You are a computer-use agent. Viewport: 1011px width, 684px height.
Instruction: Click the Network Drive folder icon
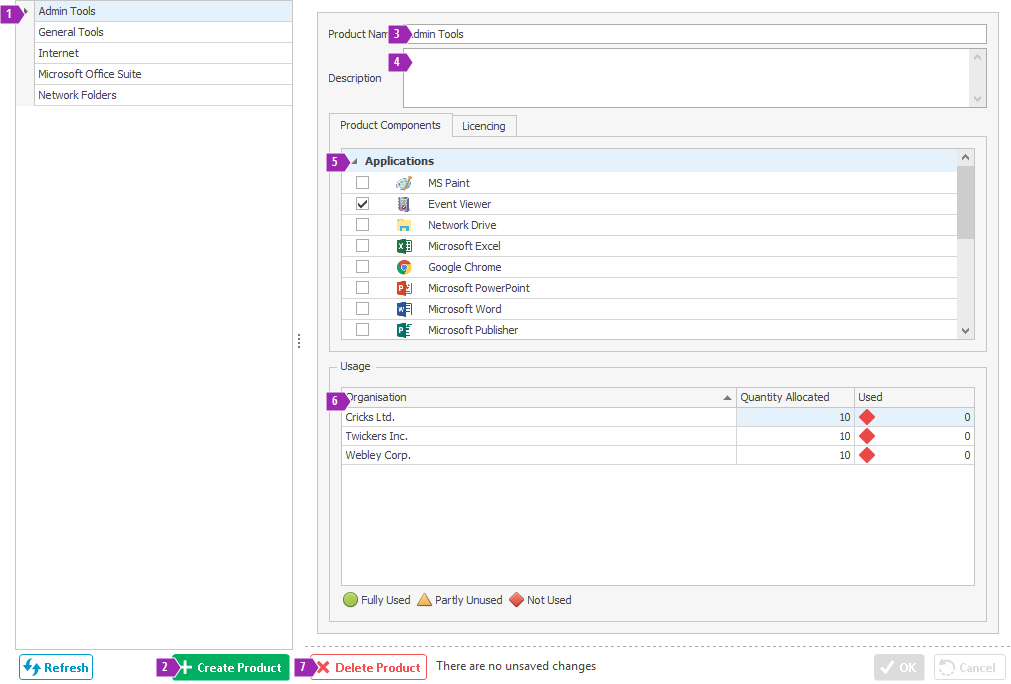[404, 225]
